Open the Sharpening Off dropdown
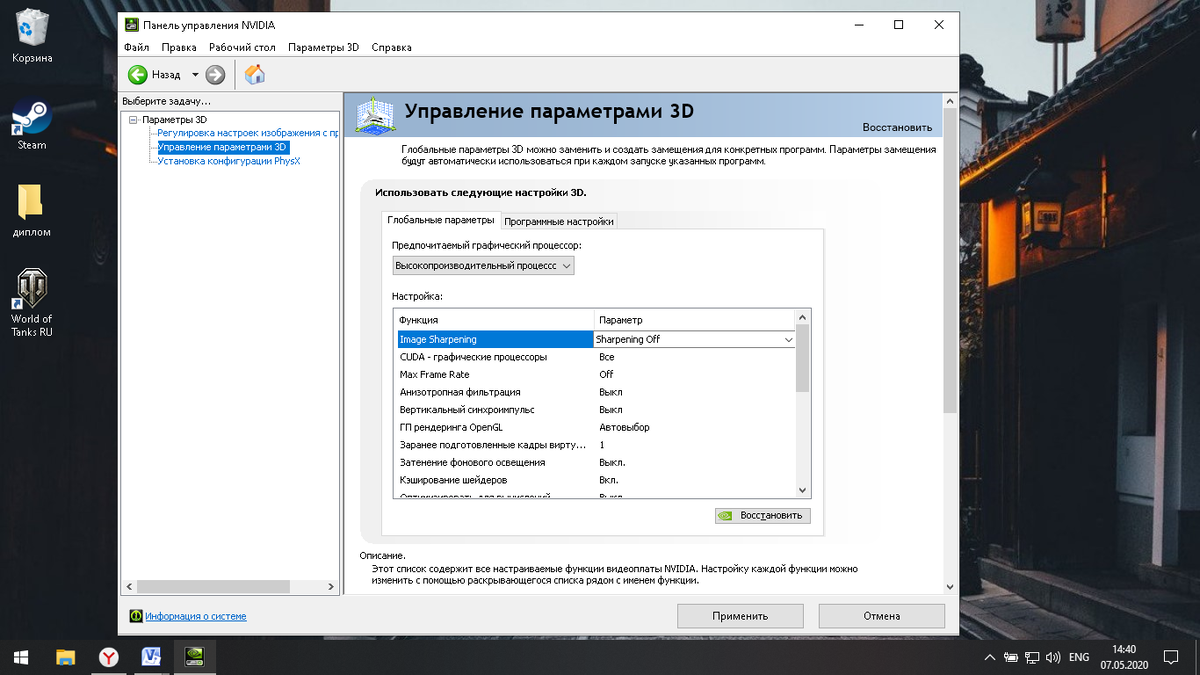This screenshot has height=675, width=1200. [788, 339]
